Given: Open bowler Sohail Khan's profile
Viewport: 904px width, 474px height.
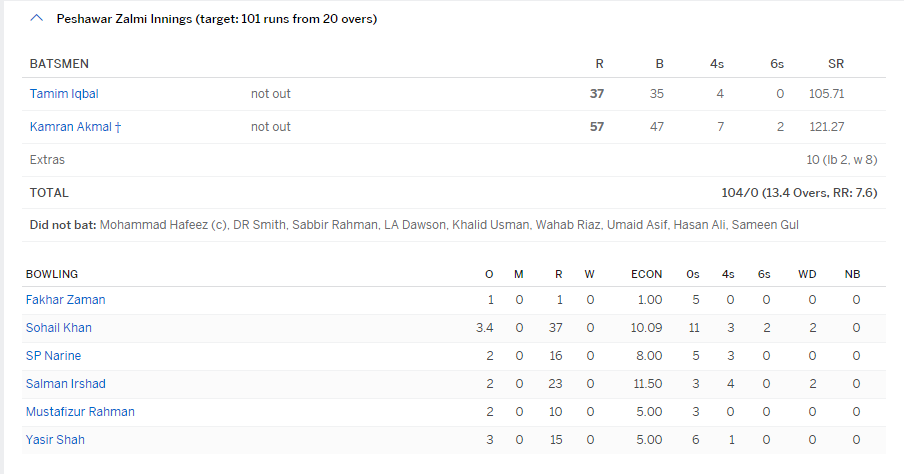Looking at the screenshot, I should [59, 328].
